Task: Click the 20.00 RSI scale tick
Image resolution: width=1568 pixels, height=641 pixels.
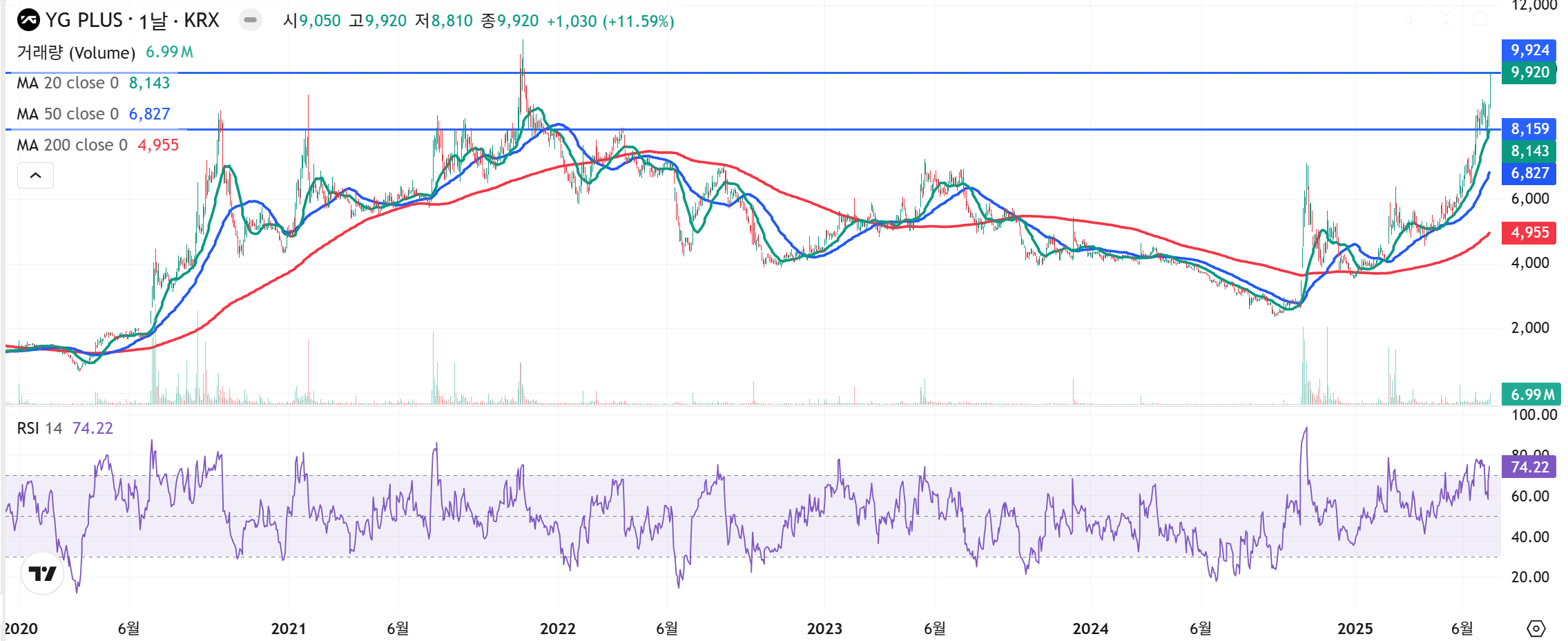Action: click(x=1530, y=577)
